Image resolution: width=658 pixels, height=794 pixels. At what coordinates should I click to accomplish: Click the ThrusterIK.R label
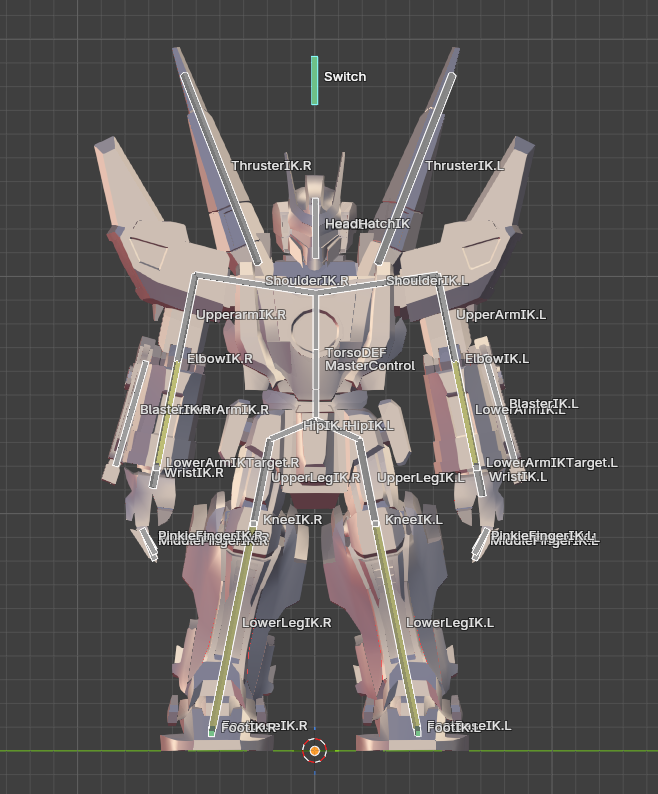click(272, 166)
